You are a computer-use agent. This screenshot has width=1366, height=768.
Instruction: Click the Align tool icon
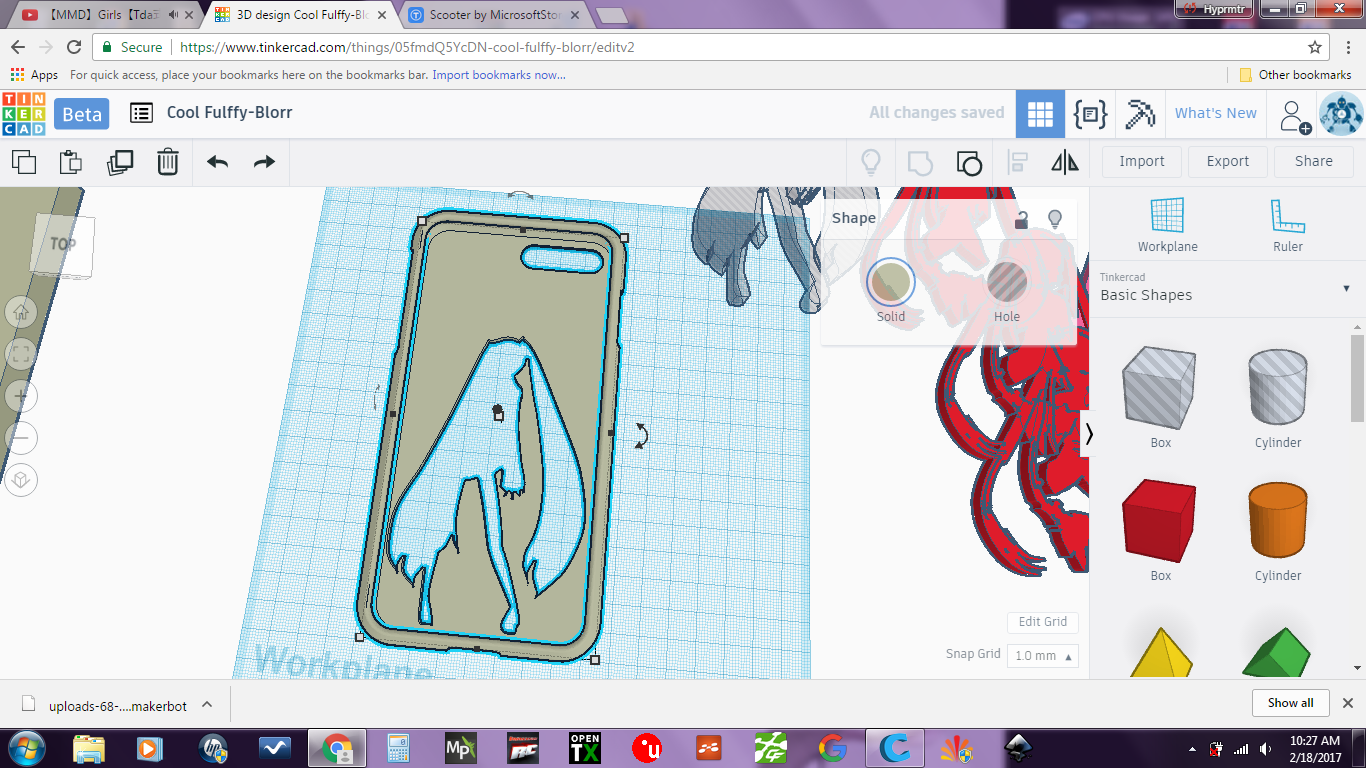(x=1018, y=162)
